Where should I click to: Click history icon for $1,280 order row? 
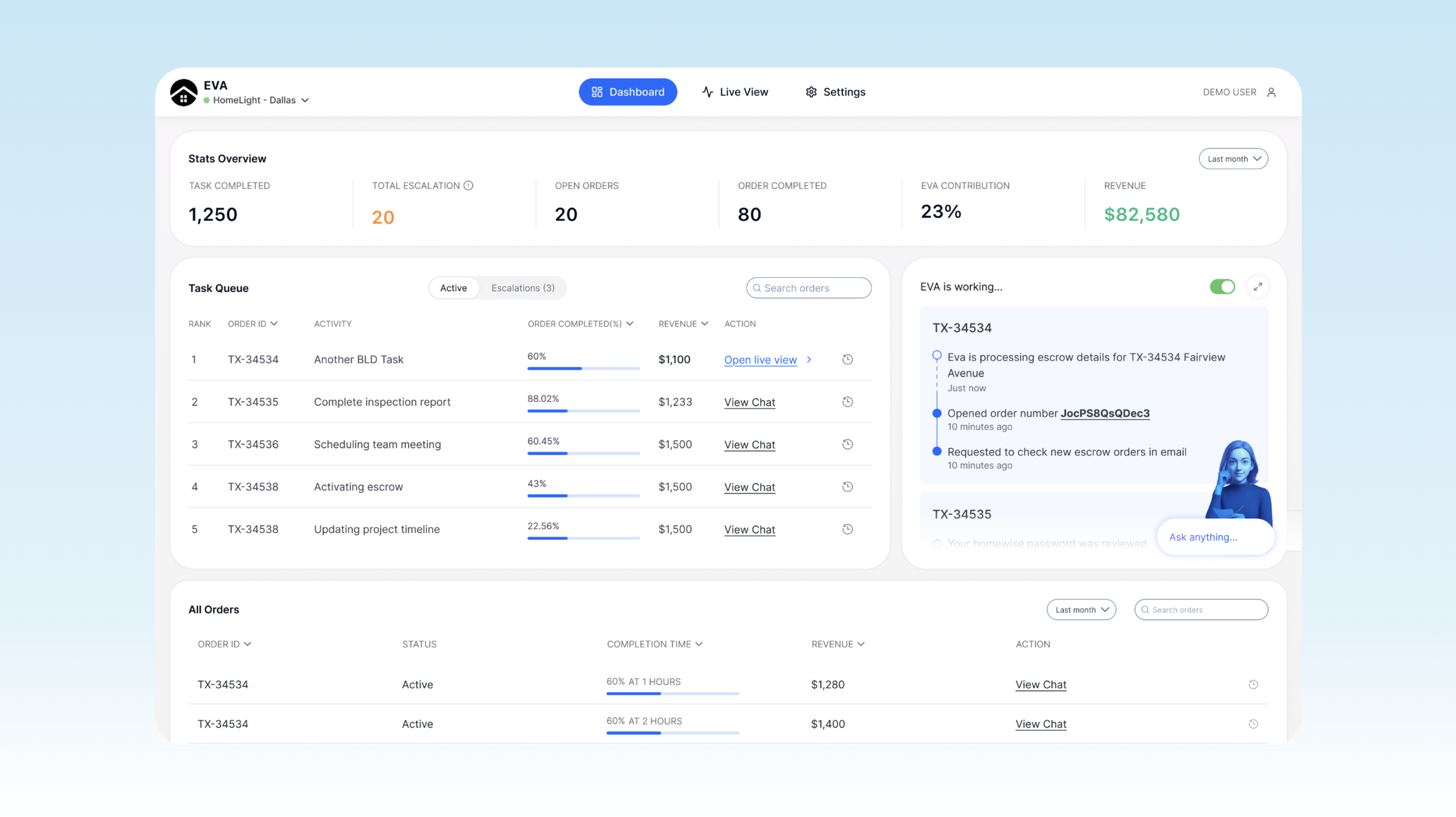(1253, 684)
